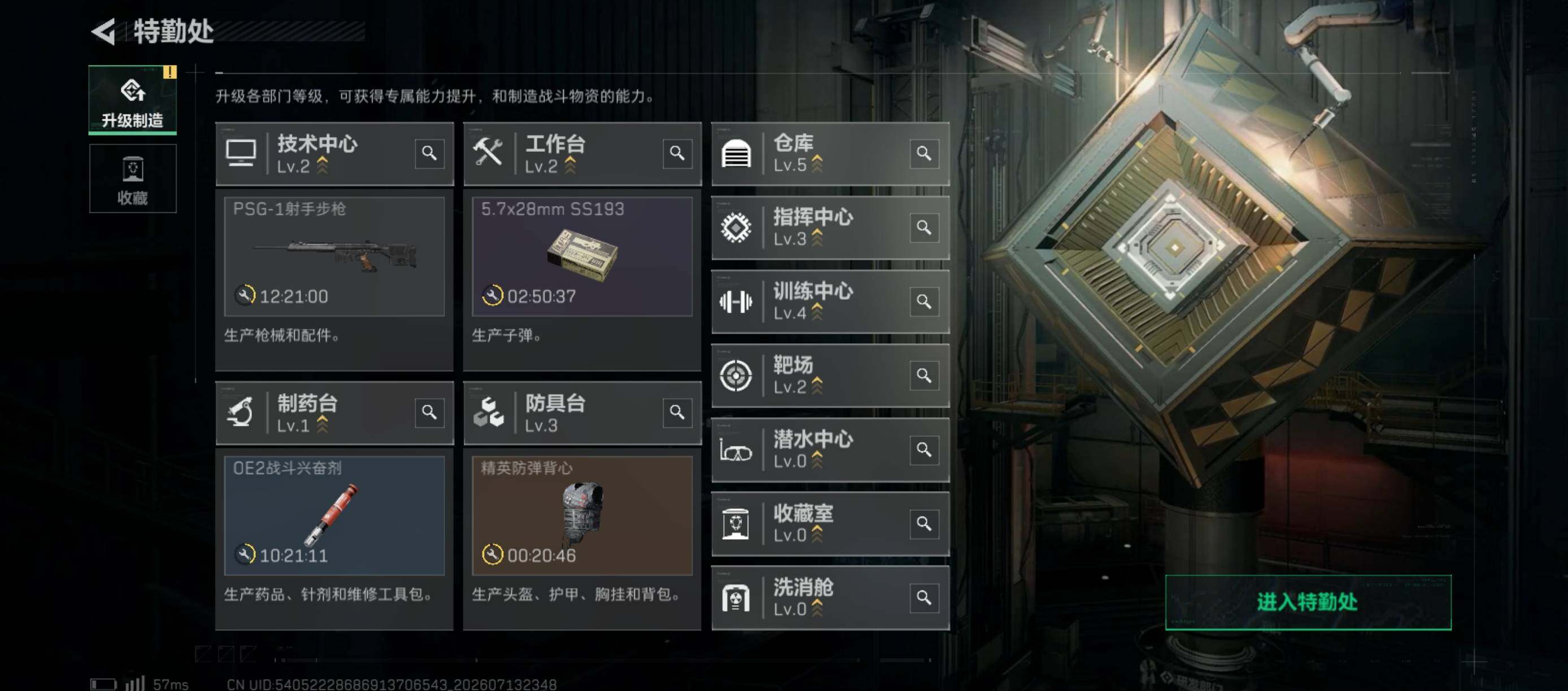Click upgrade chevron next to 仓库 Lv.5

tap(817, 164)
